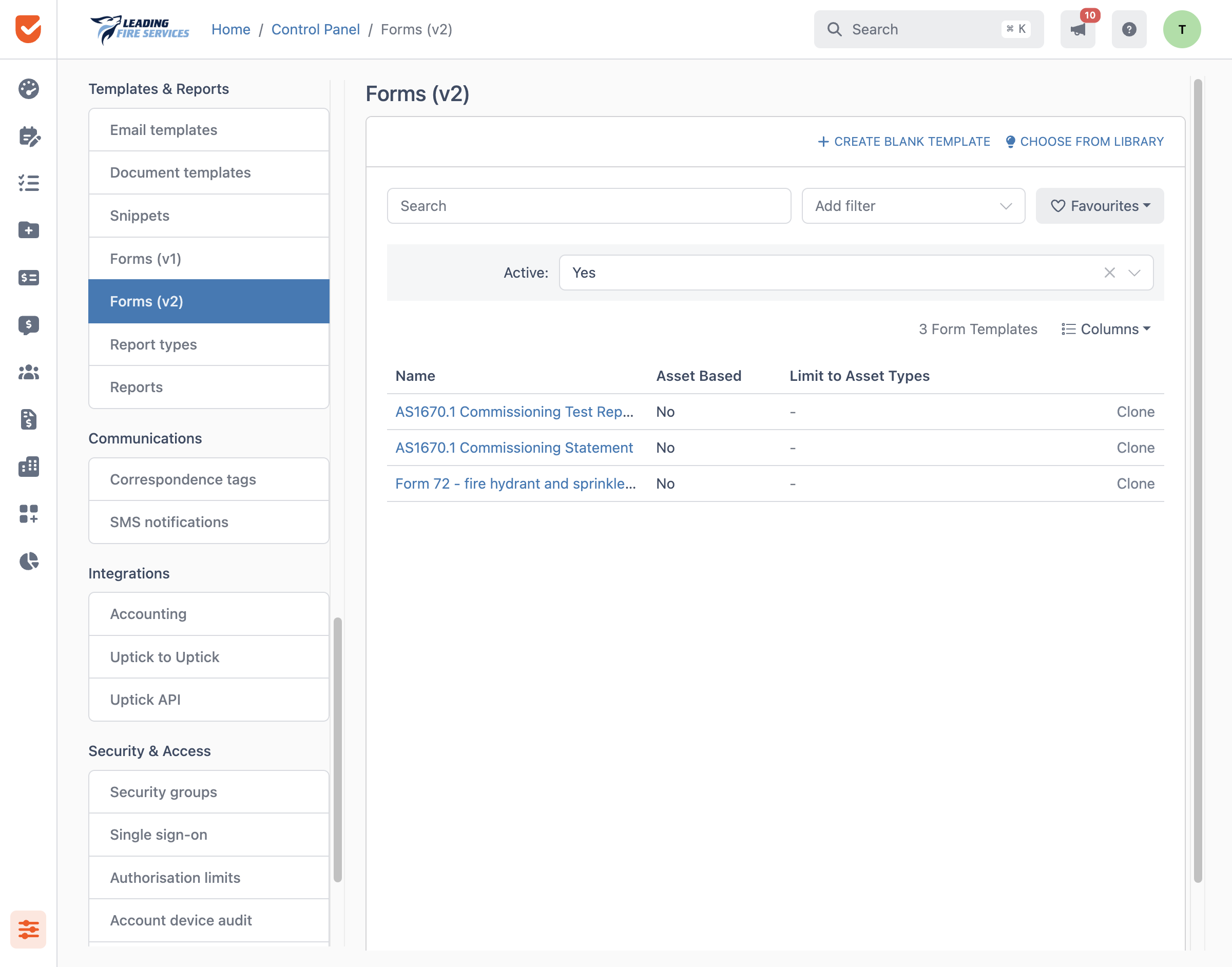This screenshot has width=1232, height=967.
Task: Open Form 72 fire hydrant and sprinkler form
Action: [x=515, y=484]
